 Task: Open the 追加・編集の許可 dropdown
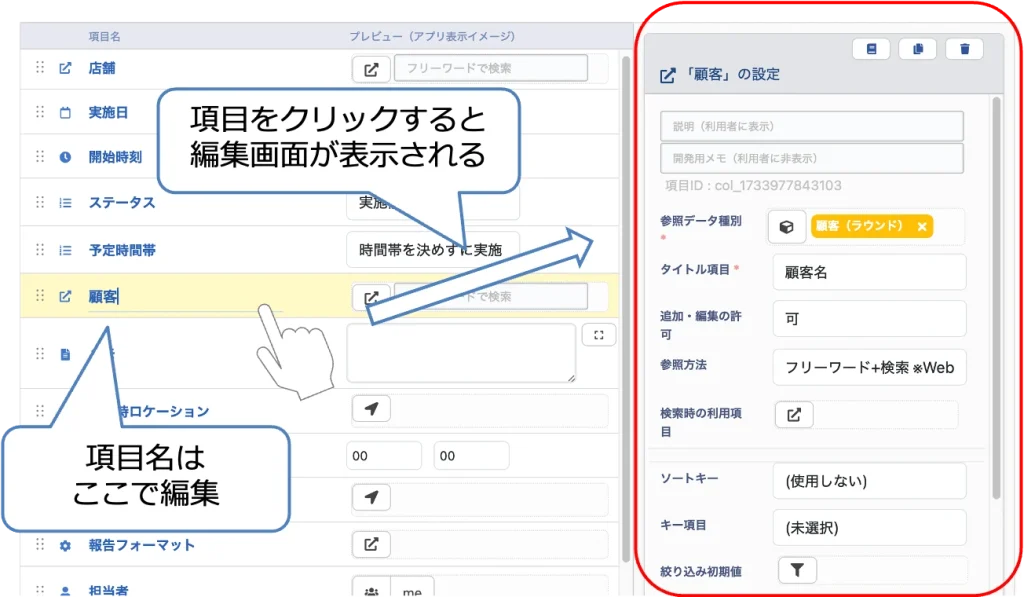(868, 319)
